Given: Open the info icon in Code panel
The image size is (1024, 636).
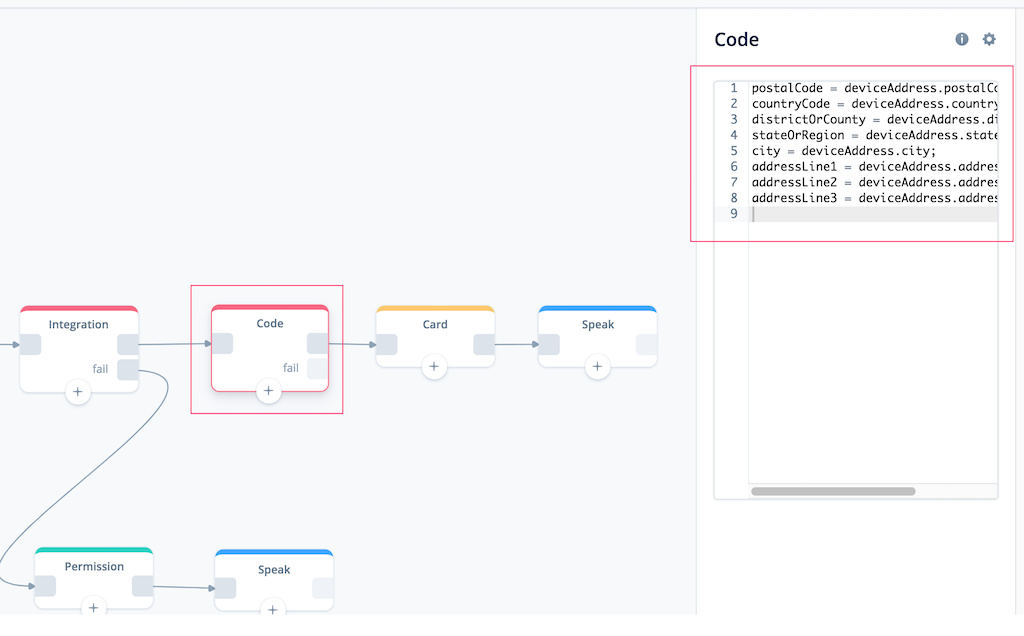Looking at the screenshot, I should 961,39.
